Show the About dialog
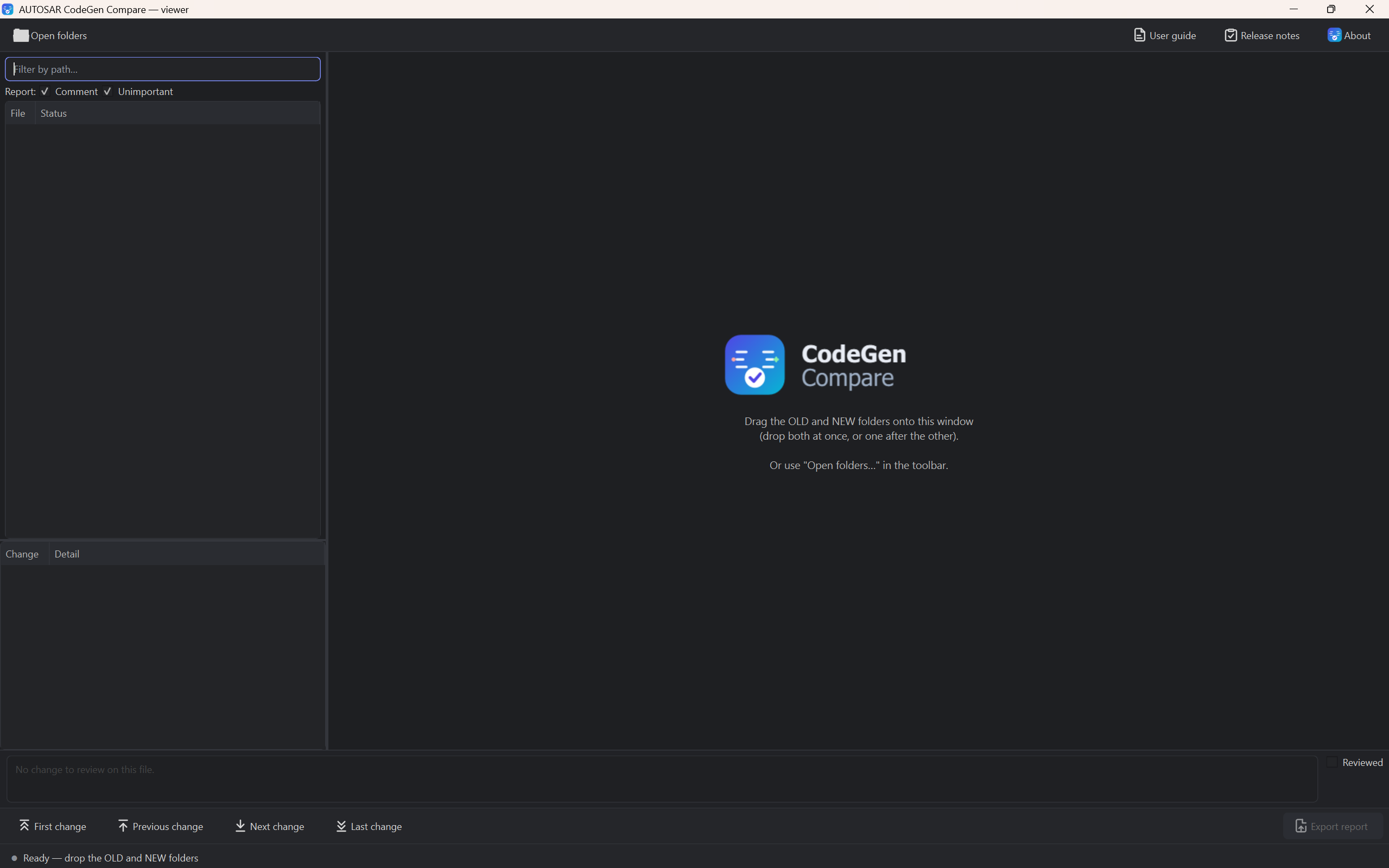Viewport: 1389px width, 868px height. [1349, 36]
